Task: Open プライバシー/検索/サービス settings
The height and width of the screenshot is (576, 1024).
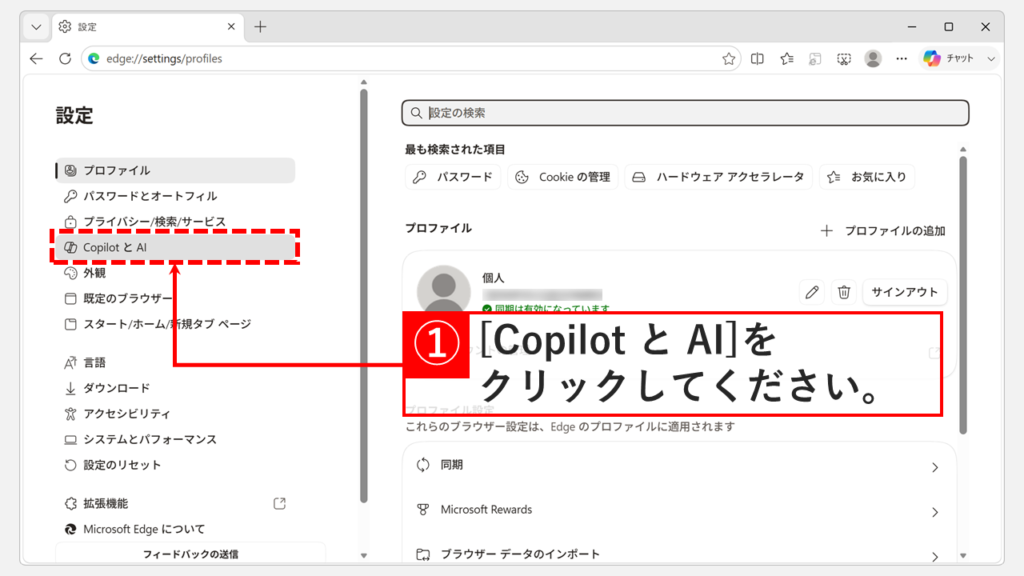Action: coord(175,221)
